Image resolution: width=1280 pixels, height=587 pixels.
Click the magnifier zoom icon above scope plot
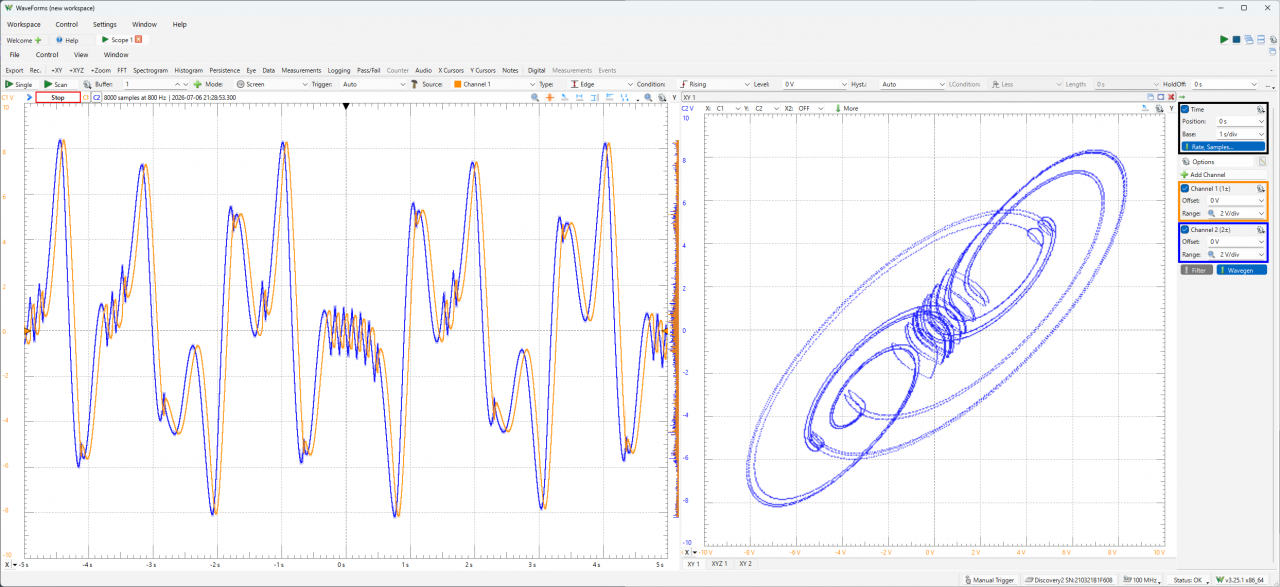pyautogui.click(x=535, y=98)
